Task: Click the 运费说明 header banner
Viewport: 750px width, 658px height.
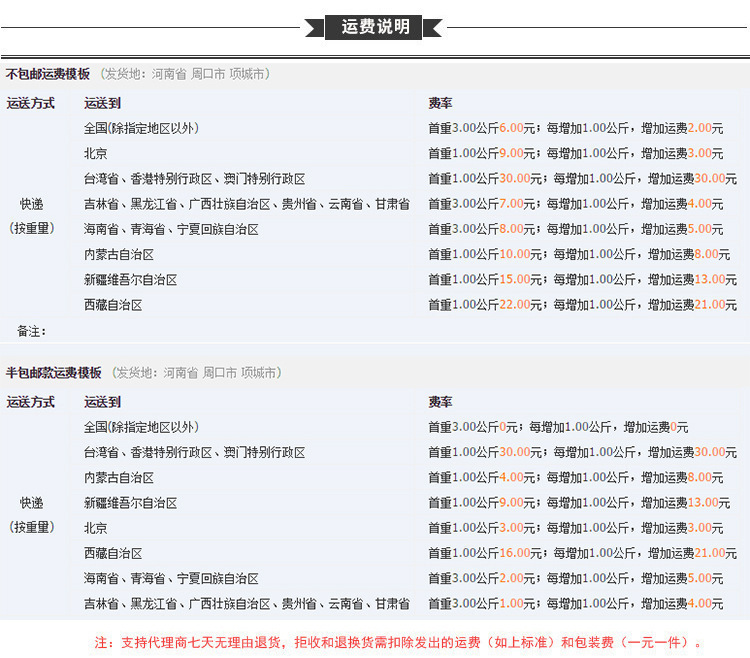Action: coord(375,27)
